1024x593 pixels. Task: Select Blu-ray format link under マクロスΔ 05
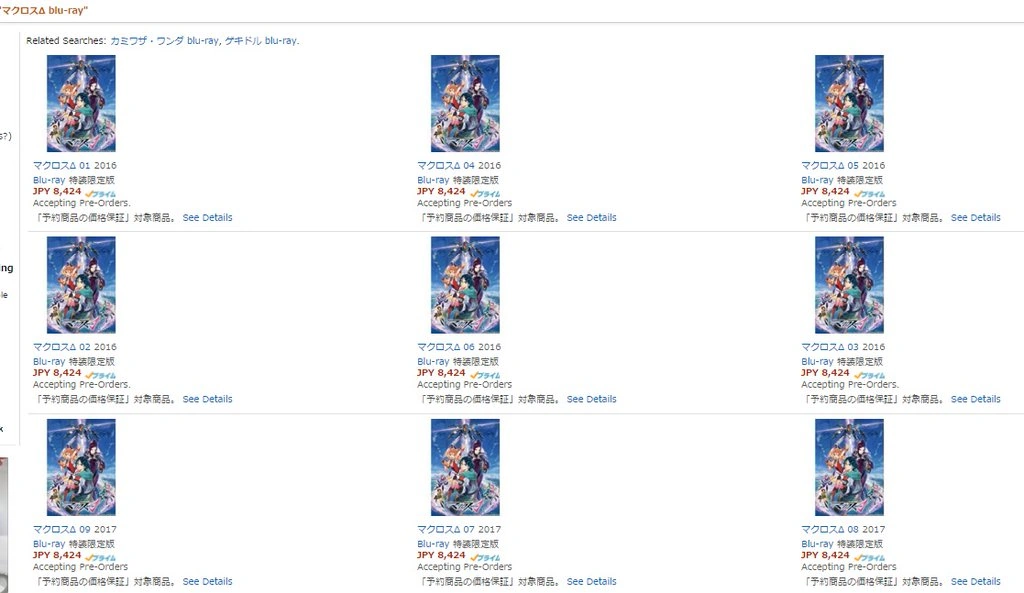click(816, 180)
